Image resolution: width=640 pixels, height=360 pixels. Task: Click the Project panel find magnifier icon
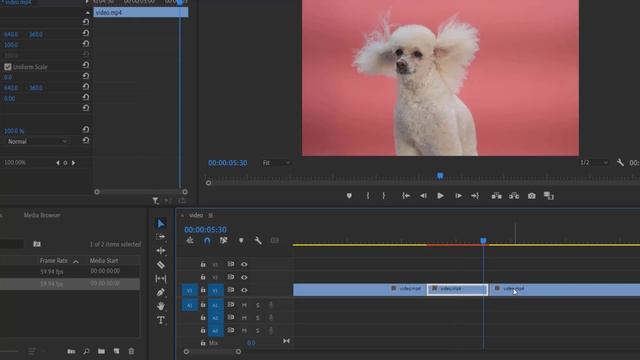[86, 351]
